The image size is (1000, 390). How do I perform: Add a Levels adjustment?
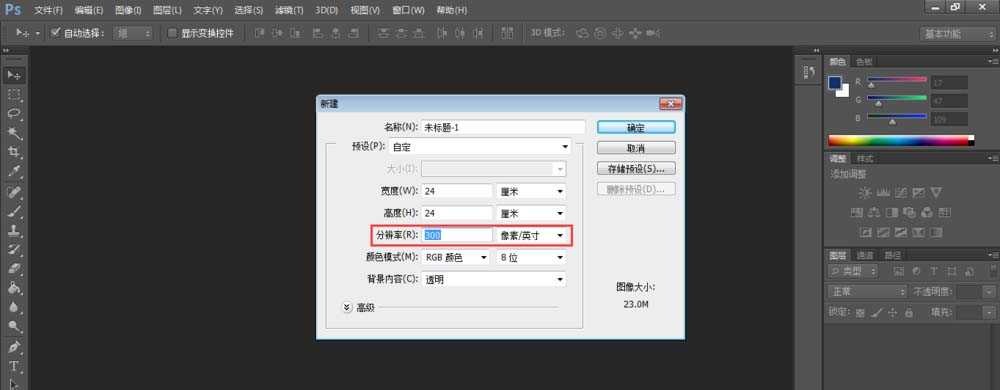tap(883, 192)
